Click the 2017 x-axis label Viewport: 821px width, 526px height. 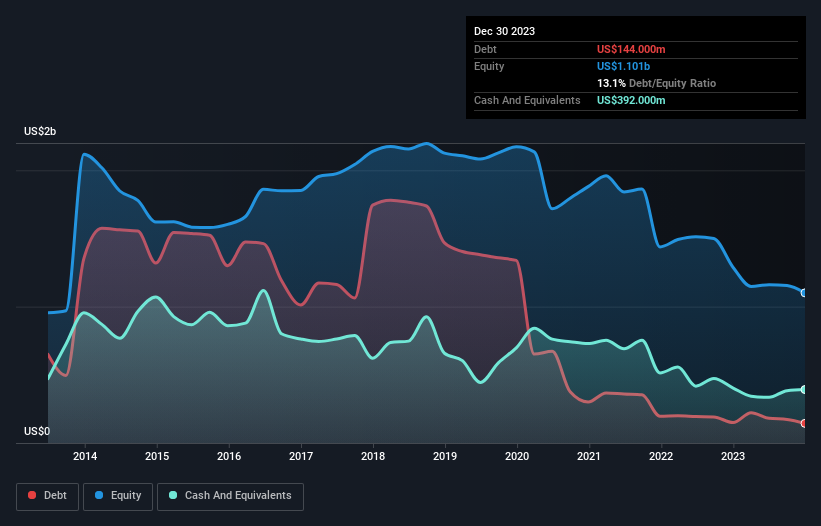click(301, 456)
